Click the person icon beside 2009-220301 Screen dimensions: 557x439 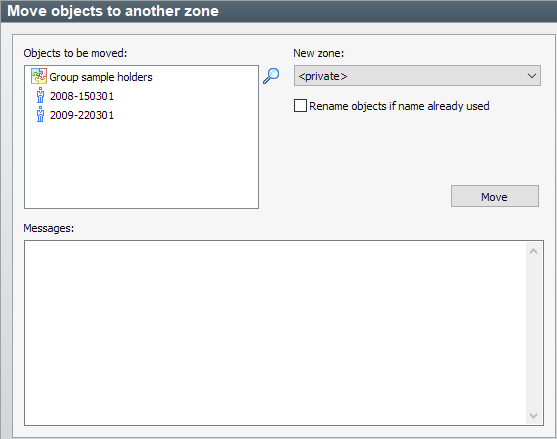[x=40, y=114]
